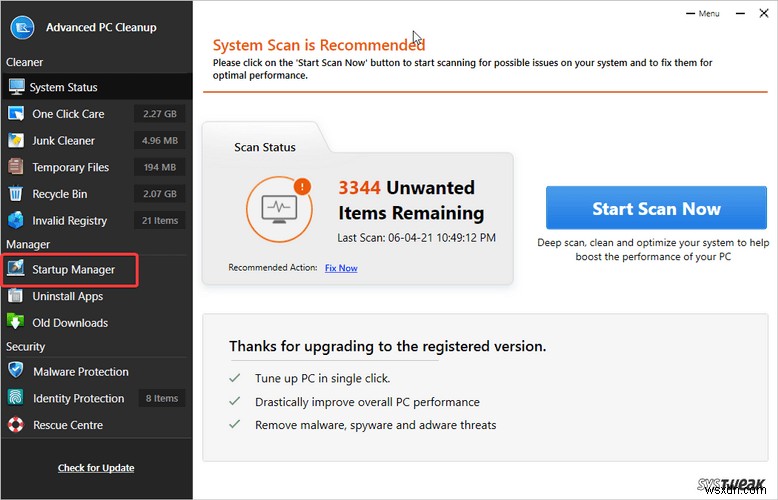The width and height of the screenshot is (778, 500).
Task: Click Check for Update link
Action: [x=96, y=468]
